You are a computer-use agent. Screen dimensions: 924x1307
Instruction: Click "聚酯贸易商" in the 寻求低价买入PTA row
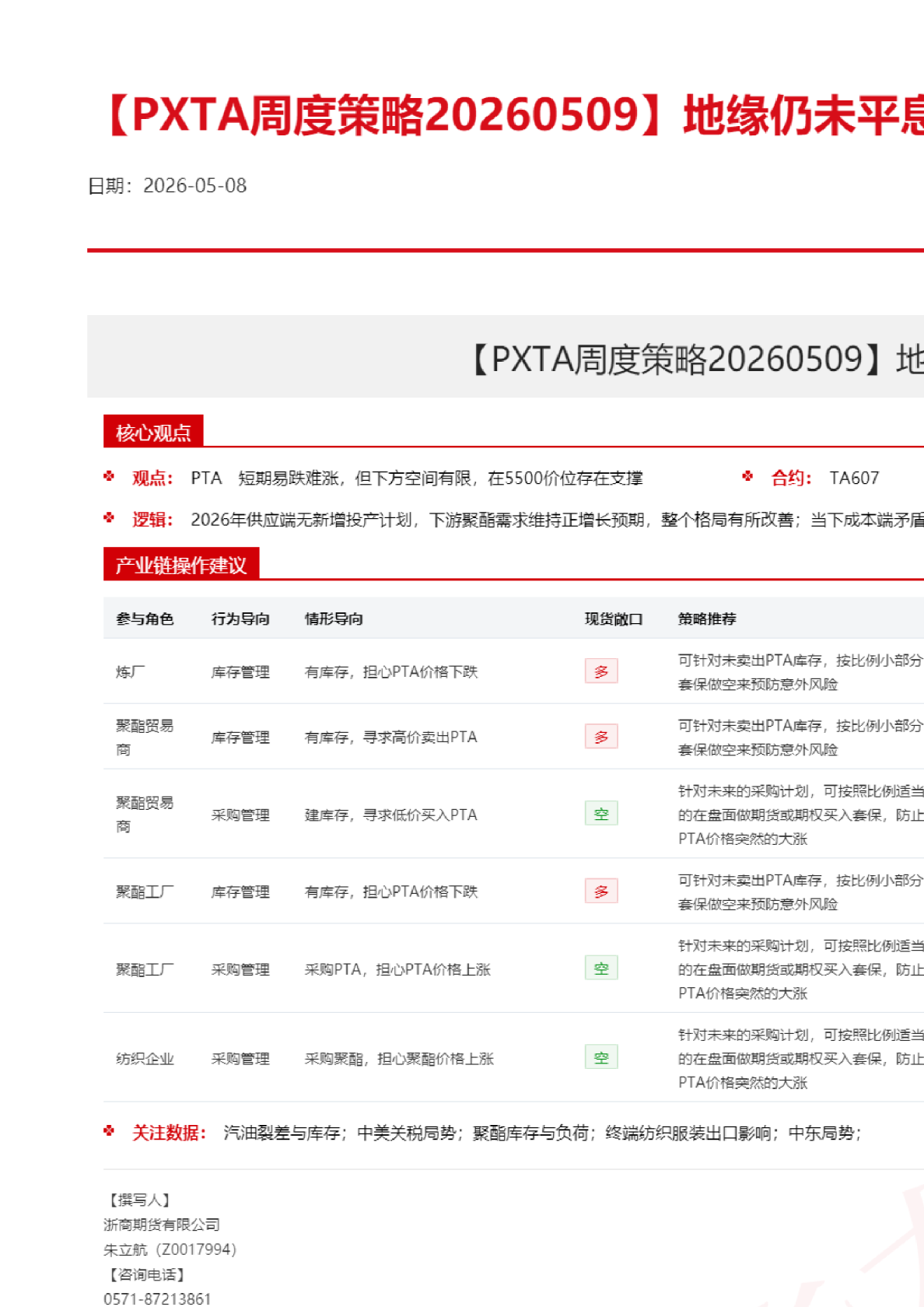145,815
